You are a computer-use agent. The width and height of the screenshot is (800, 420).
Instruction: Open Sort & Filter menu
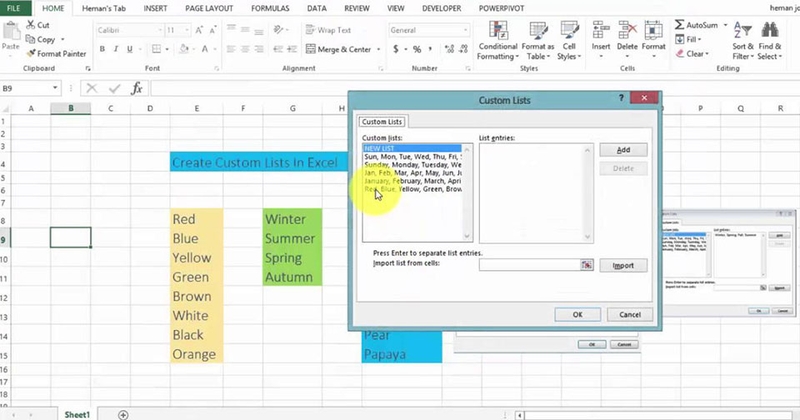point(742,41)
